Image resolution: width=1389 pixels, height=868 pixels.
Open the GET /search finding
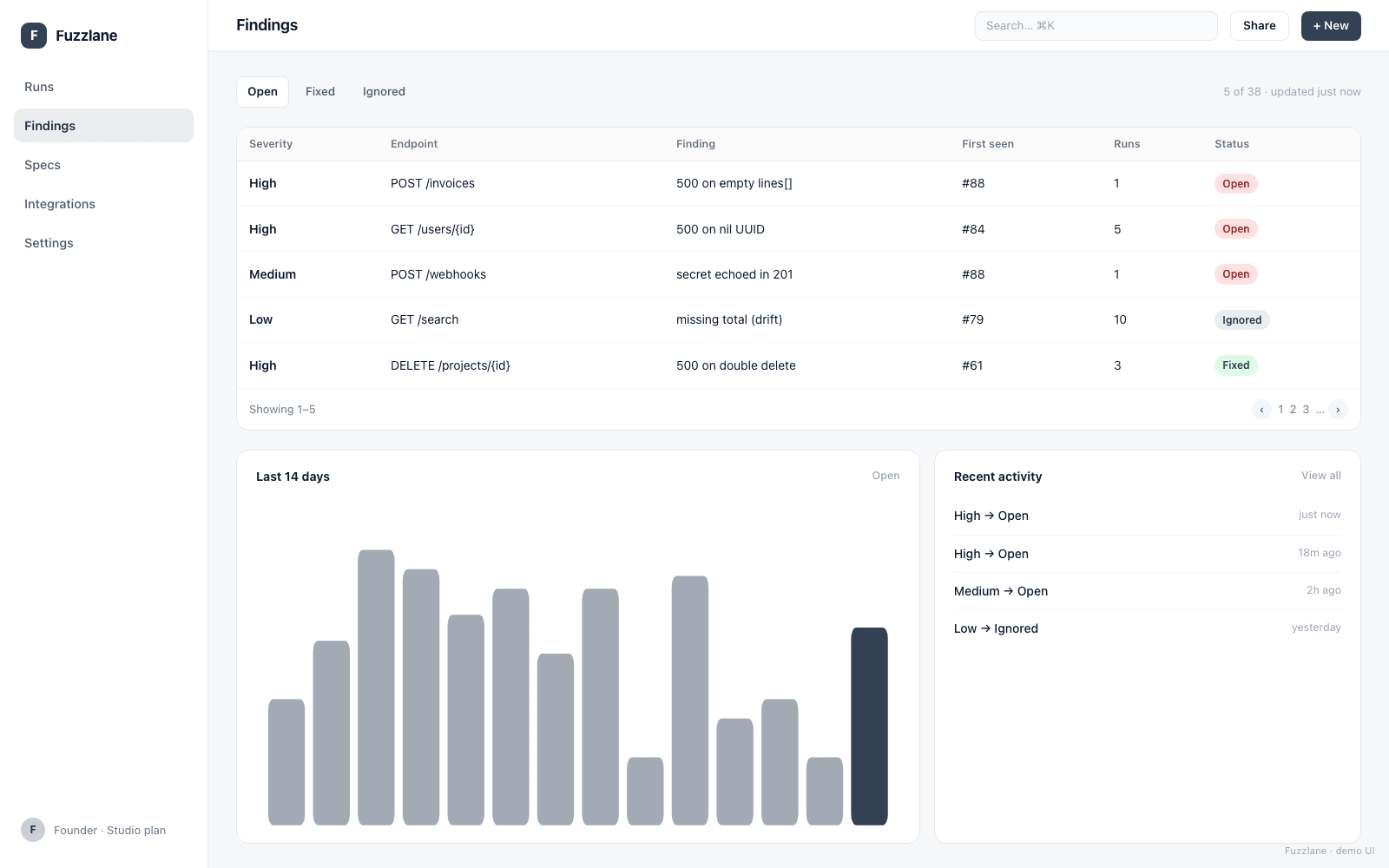coord(798,320)
